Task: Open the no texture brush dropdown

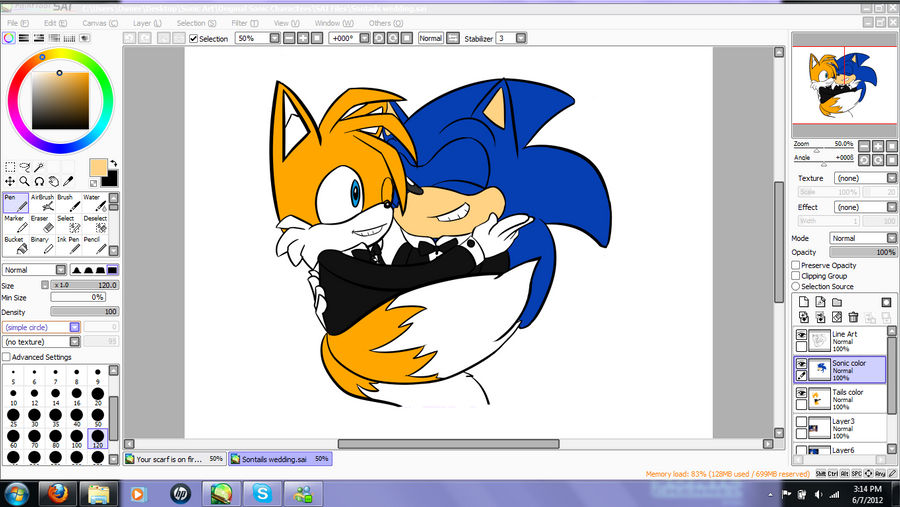Action: [x=74, y=342]
